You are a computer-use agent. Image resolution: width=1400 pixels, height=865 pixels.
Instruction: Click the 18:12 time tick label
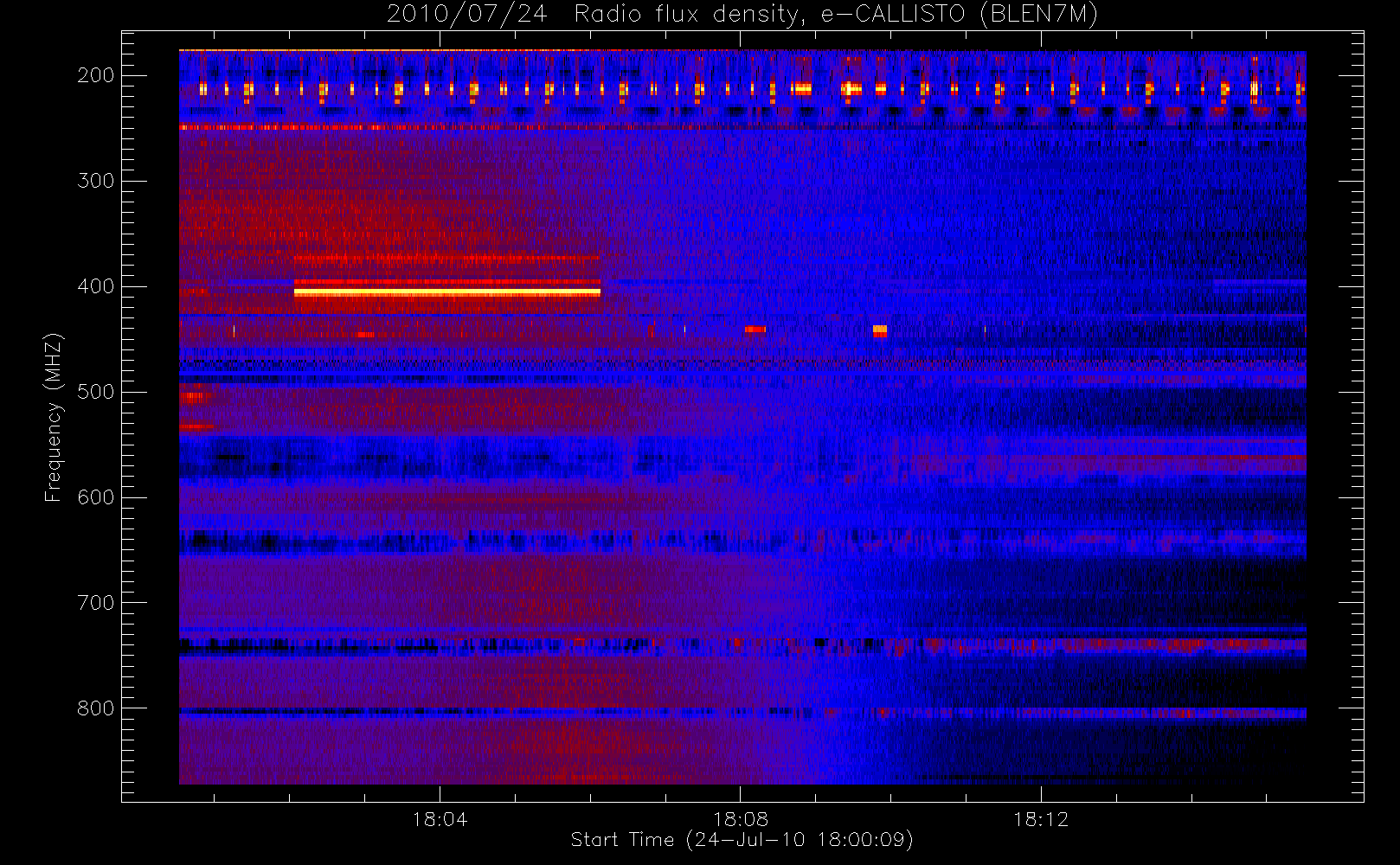point(1041,819)
